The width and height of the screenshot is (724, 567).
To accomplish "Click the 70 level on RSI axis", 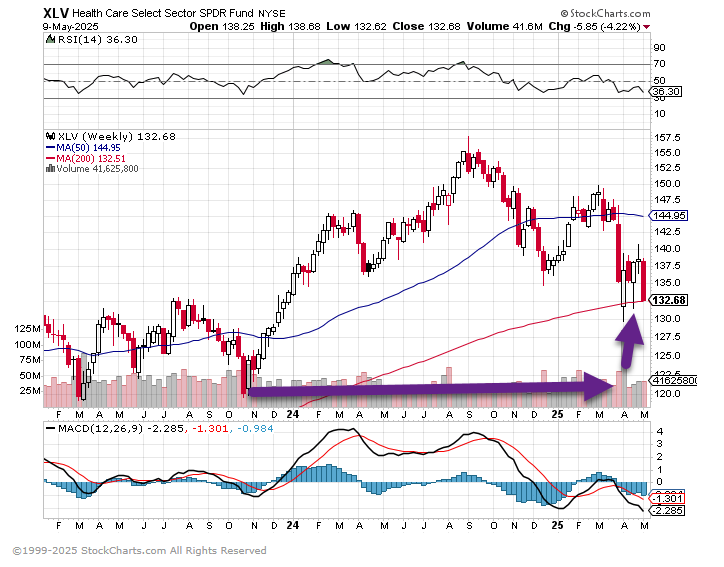I will [660, 64].
